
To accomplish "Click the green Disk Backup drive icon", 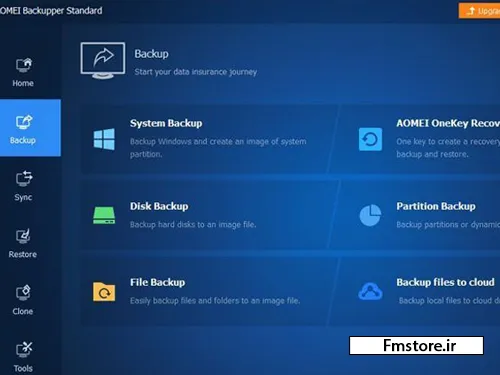I will pyautogui.click(x=104, y=215).
